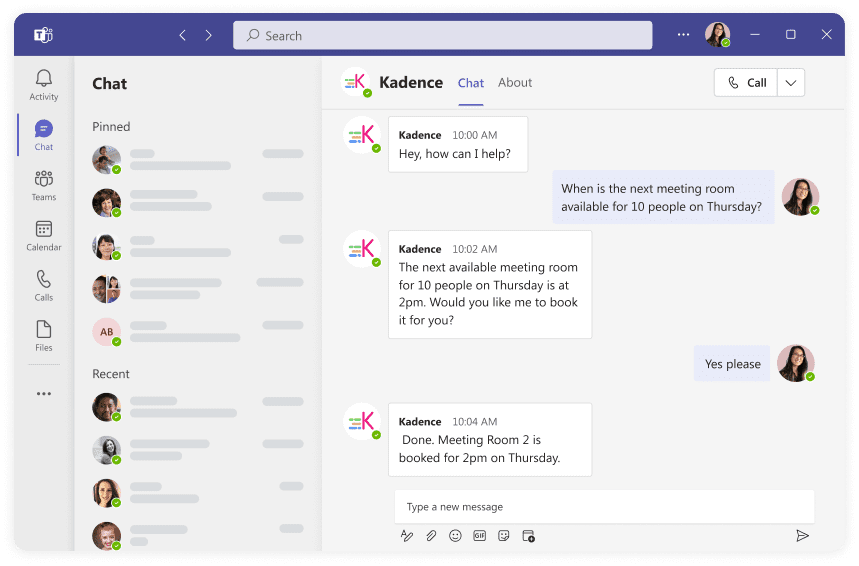Switch to the About tab

[514, 83]
